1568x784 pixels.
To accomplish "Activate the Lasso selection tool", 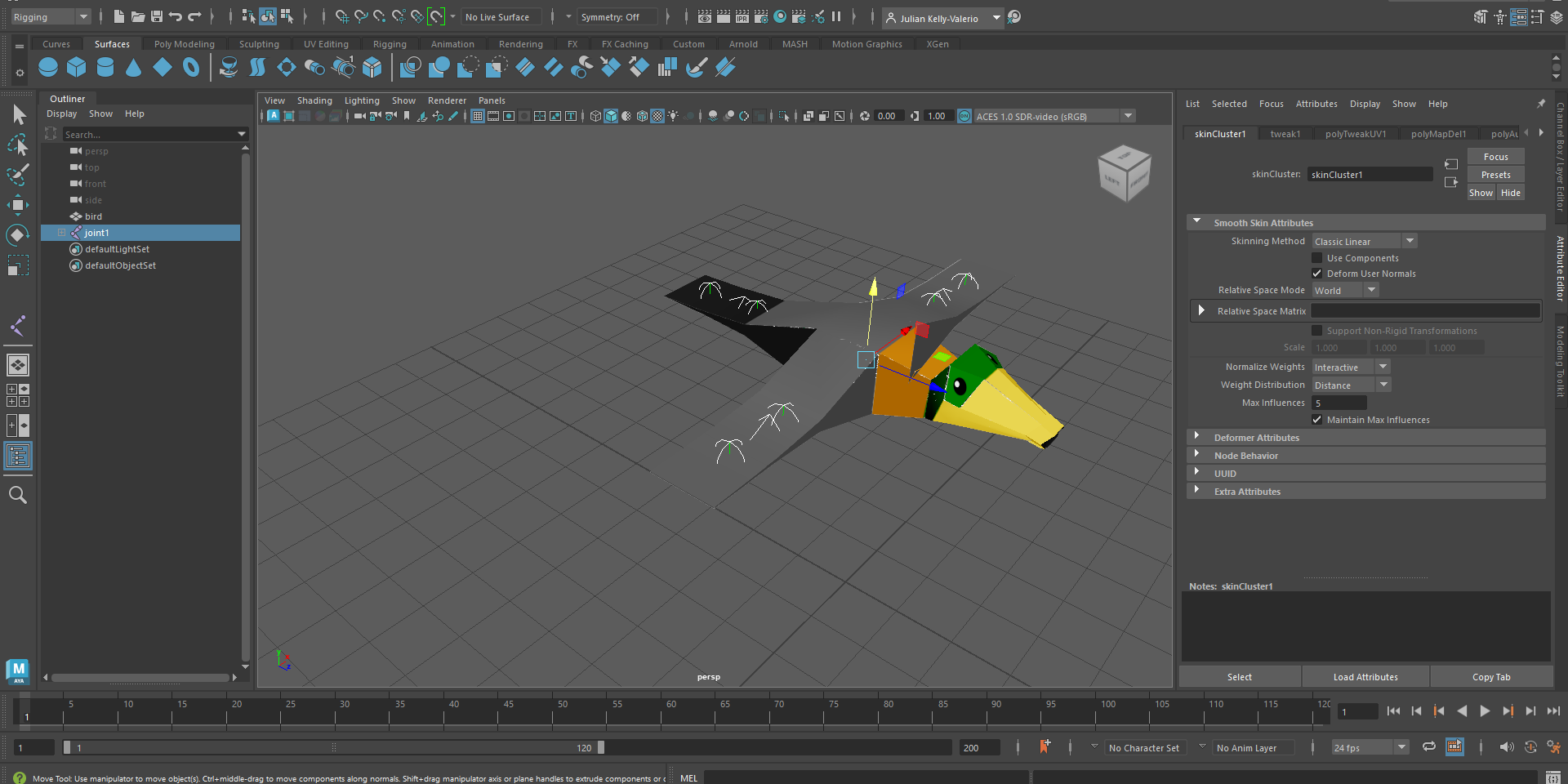I will (17, 145).
